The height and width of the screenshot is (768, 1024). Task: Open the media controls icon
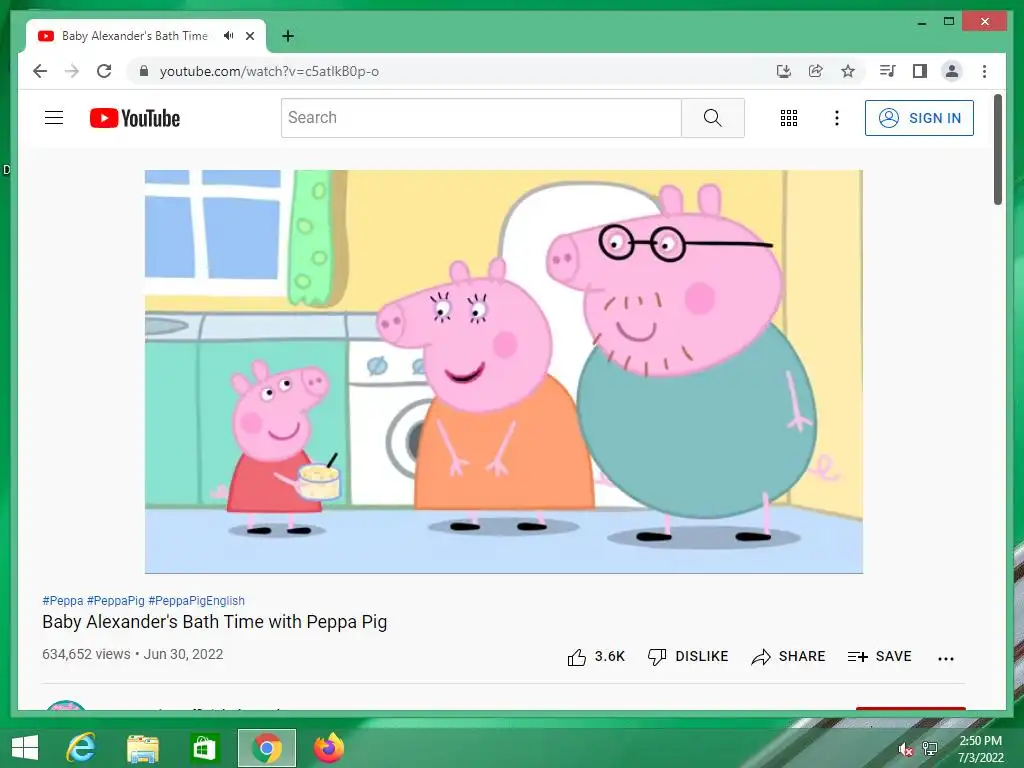click(x=887, y=71)
